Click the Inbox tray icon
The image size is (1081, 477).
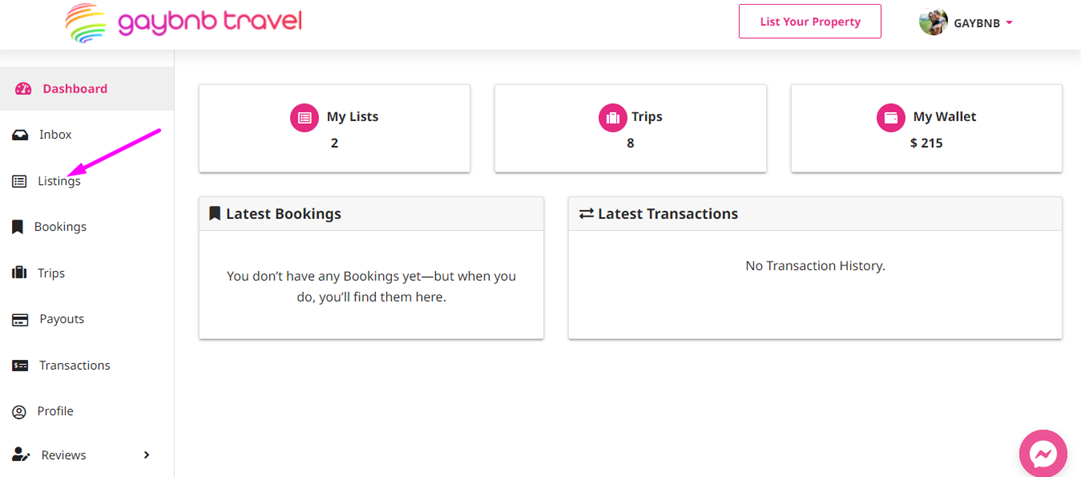pyautogui.click(x=20, y=135)
